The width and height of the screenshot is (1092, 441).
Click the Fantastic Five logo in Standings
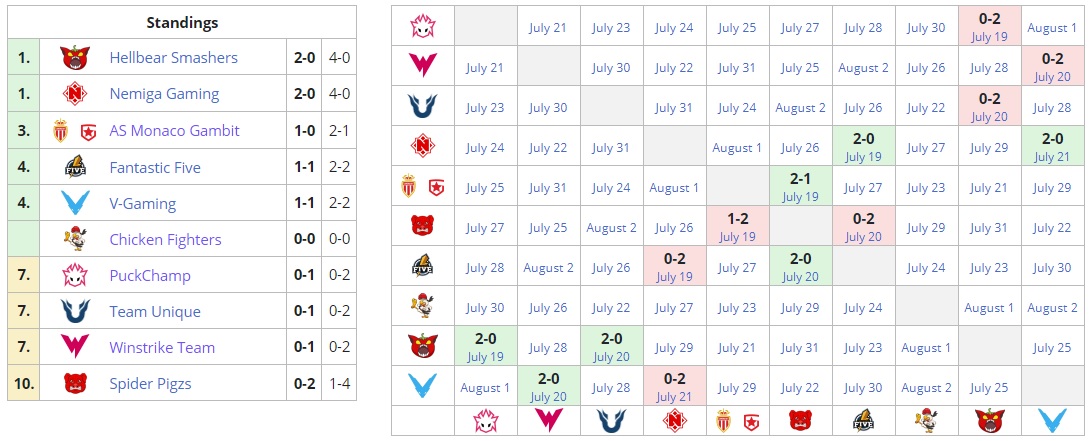76,167
